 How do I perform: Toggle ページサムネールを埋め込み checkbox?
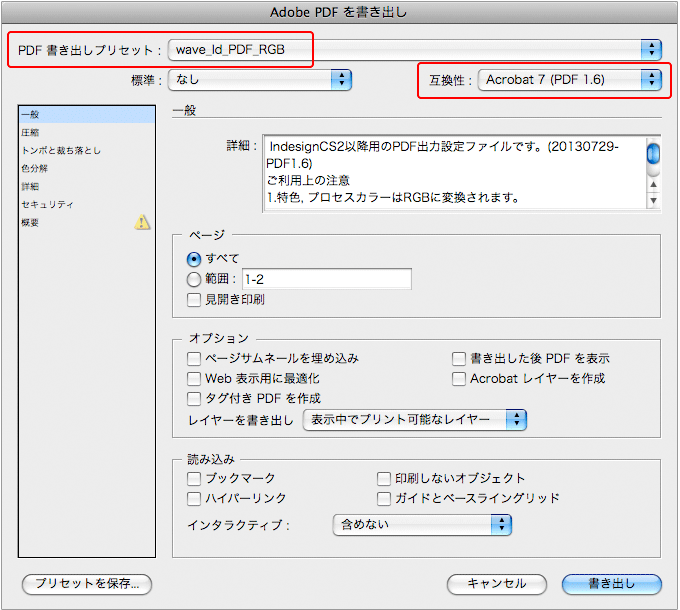point(194,358)
